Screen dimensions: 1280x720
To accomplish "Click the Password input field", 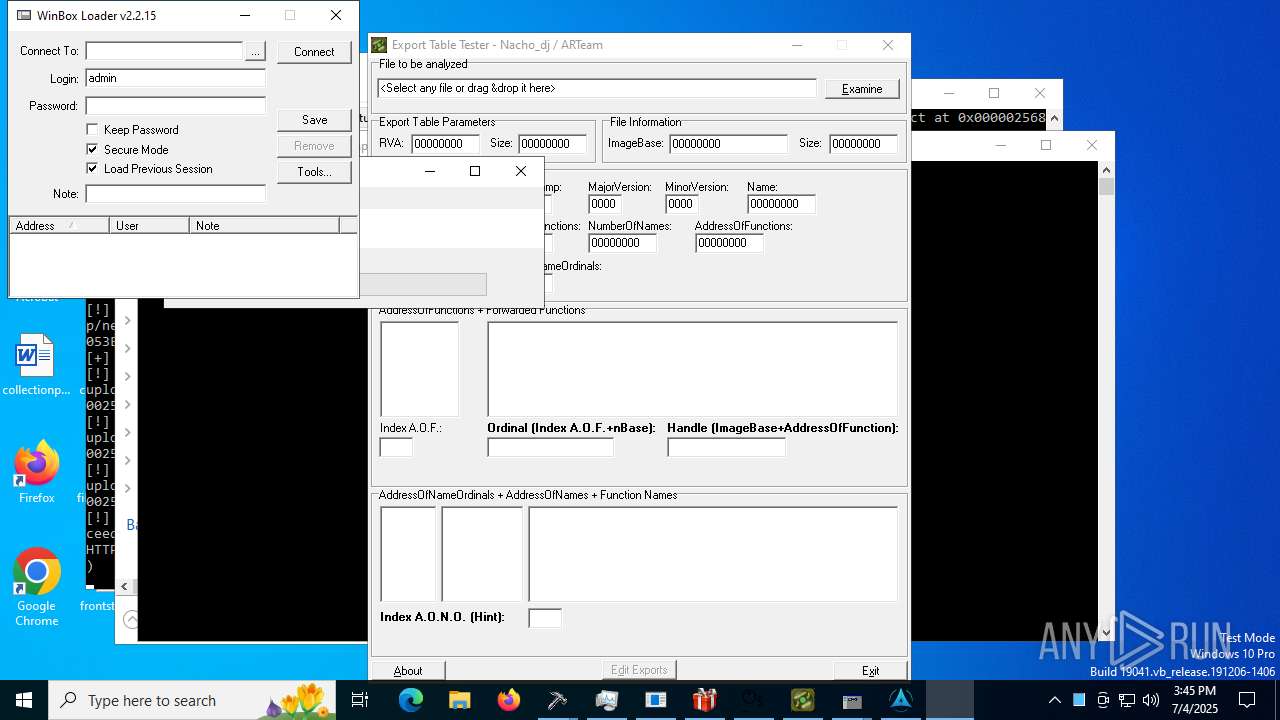I will pyautogui.click(x=175, y=106).
